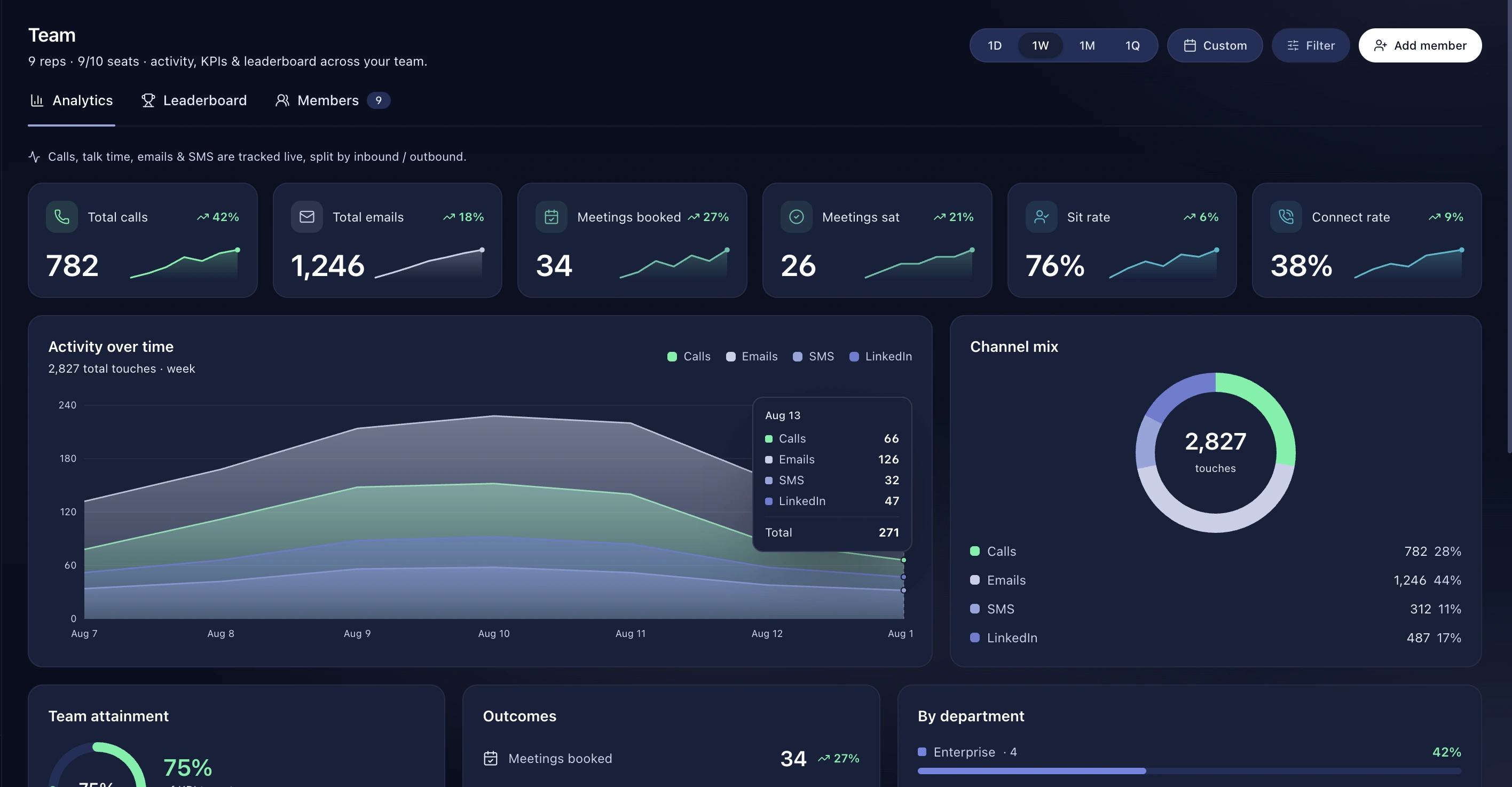Open the Filter options
Image resolution: width=1512 pixels, height=787 pixels.
point(1310,45)
